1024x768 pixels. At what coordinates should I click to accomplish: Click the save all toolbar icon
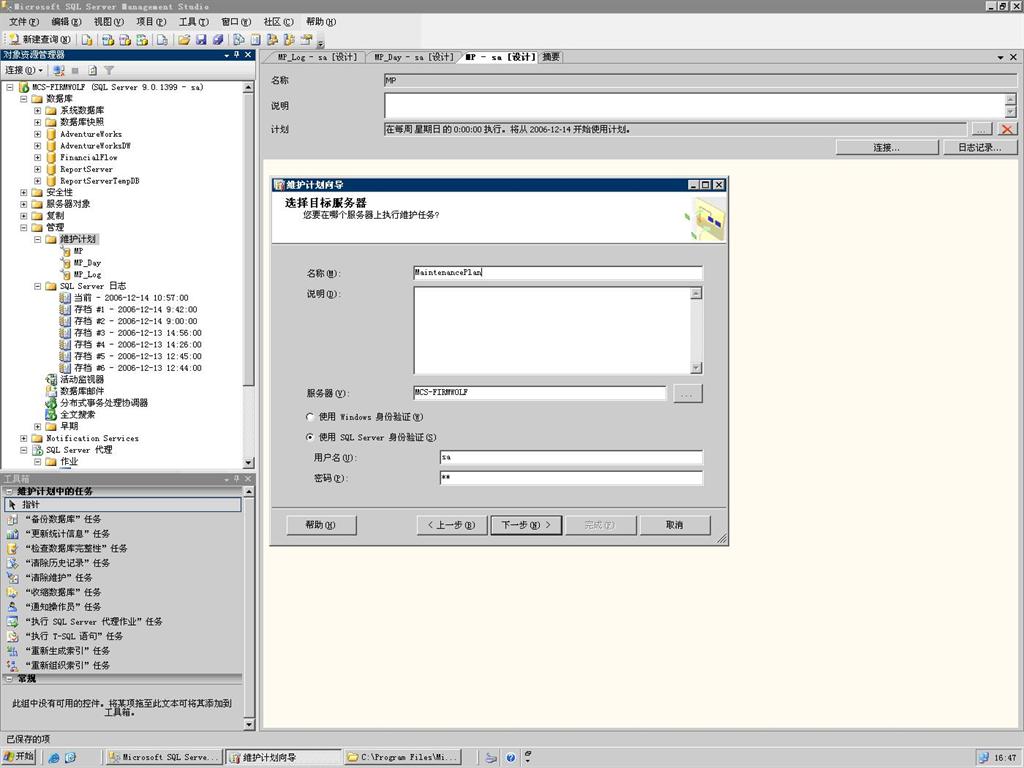pos(218,40)
